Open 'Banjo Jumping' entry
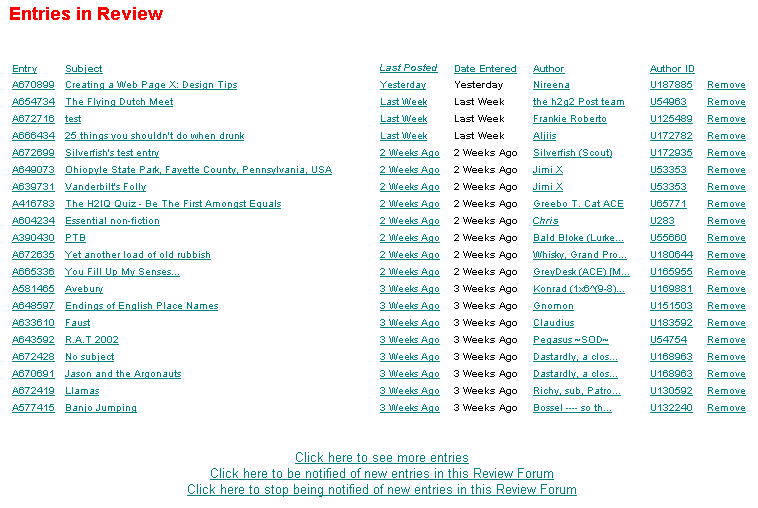Image resolution: width=758 pixels, height=508 pixels. (101, 407)
